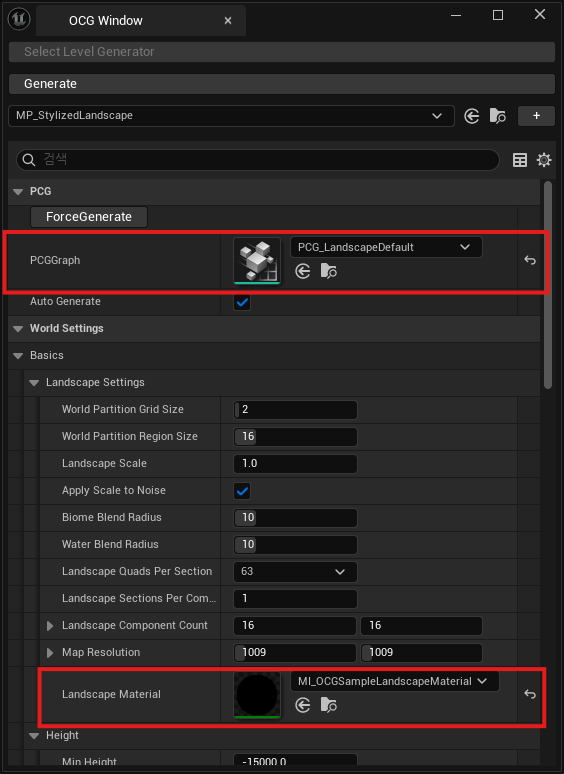Click the Min Height value field
This screenshot has height=774, width=564.
[295, 760]
